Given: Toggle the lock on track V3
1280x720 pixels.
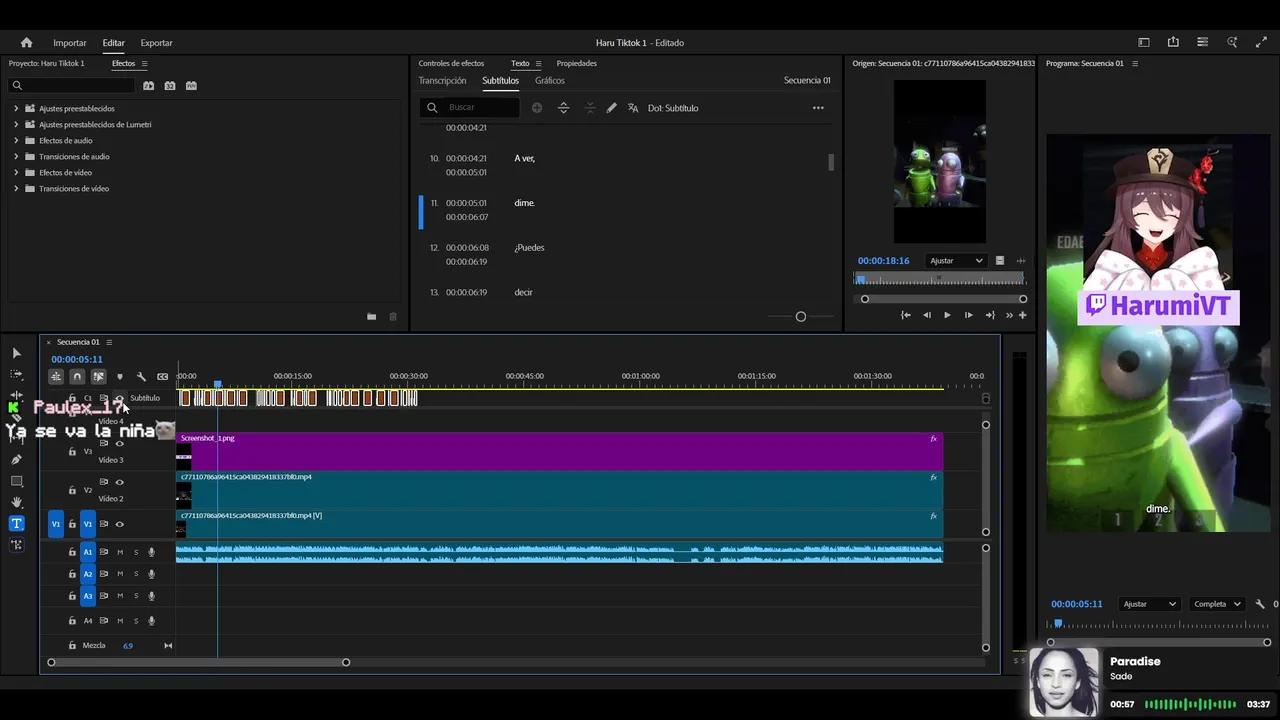Looking at the screenshot, I should coord(72,452).
